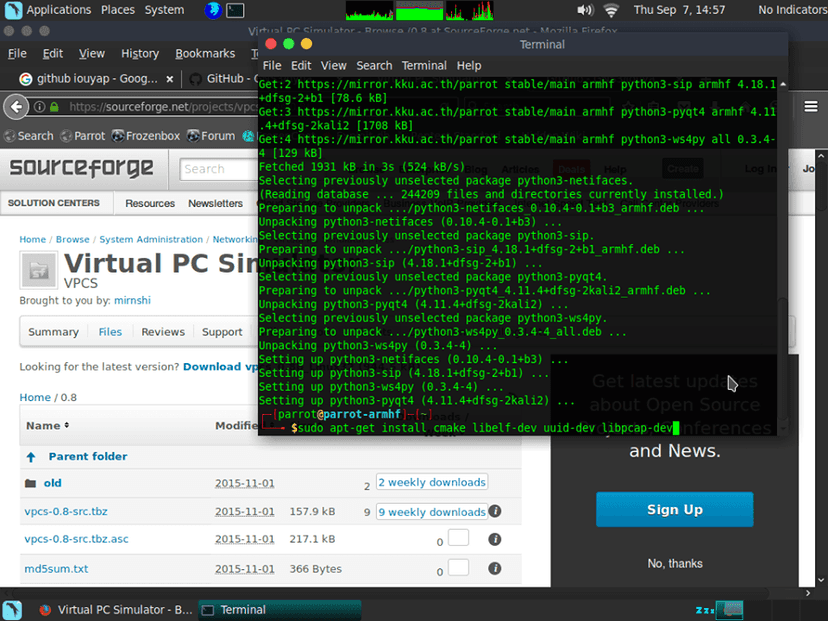Screen dimensions: 828x621
Task: Download vpcs-0.8-src.tbz file link
Action: point(66,512)
